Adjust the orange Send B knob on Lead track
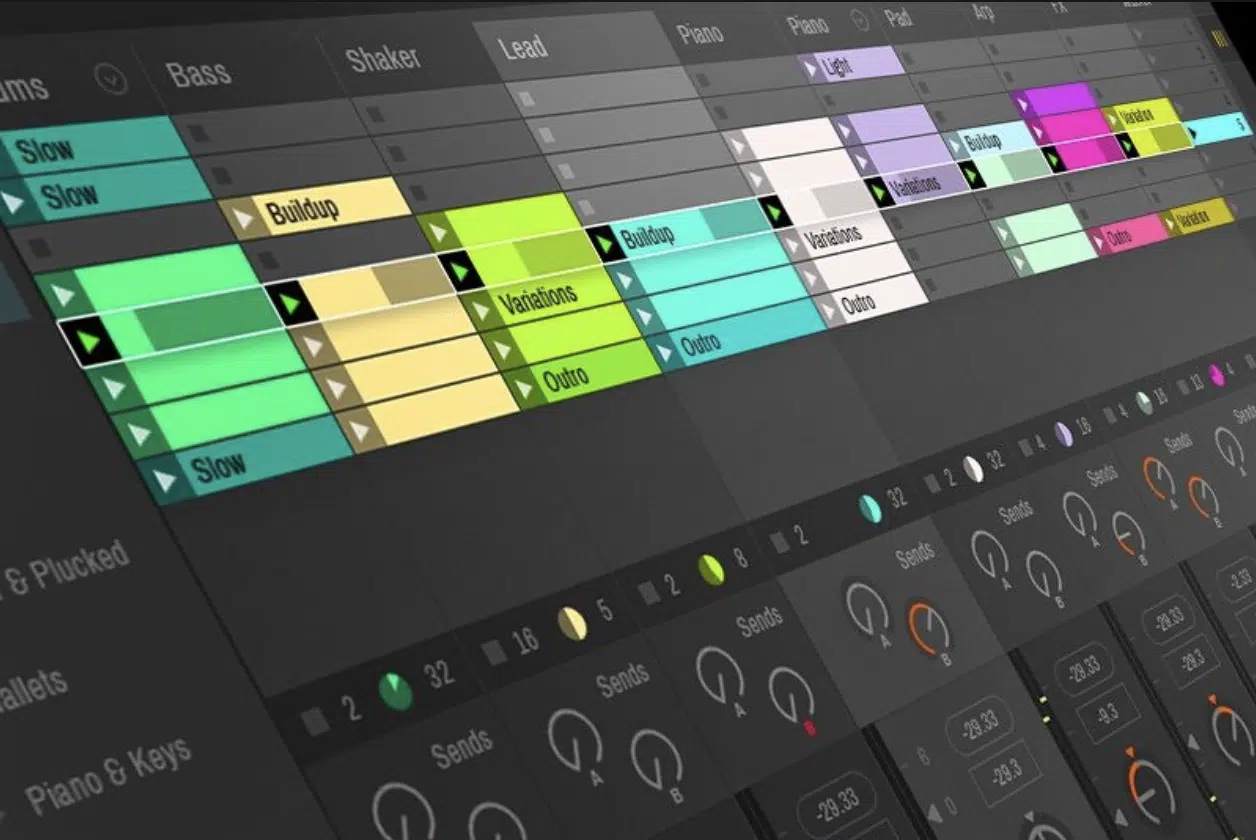The width and height of the screenshot is (1256, 840). click(930, 628)
